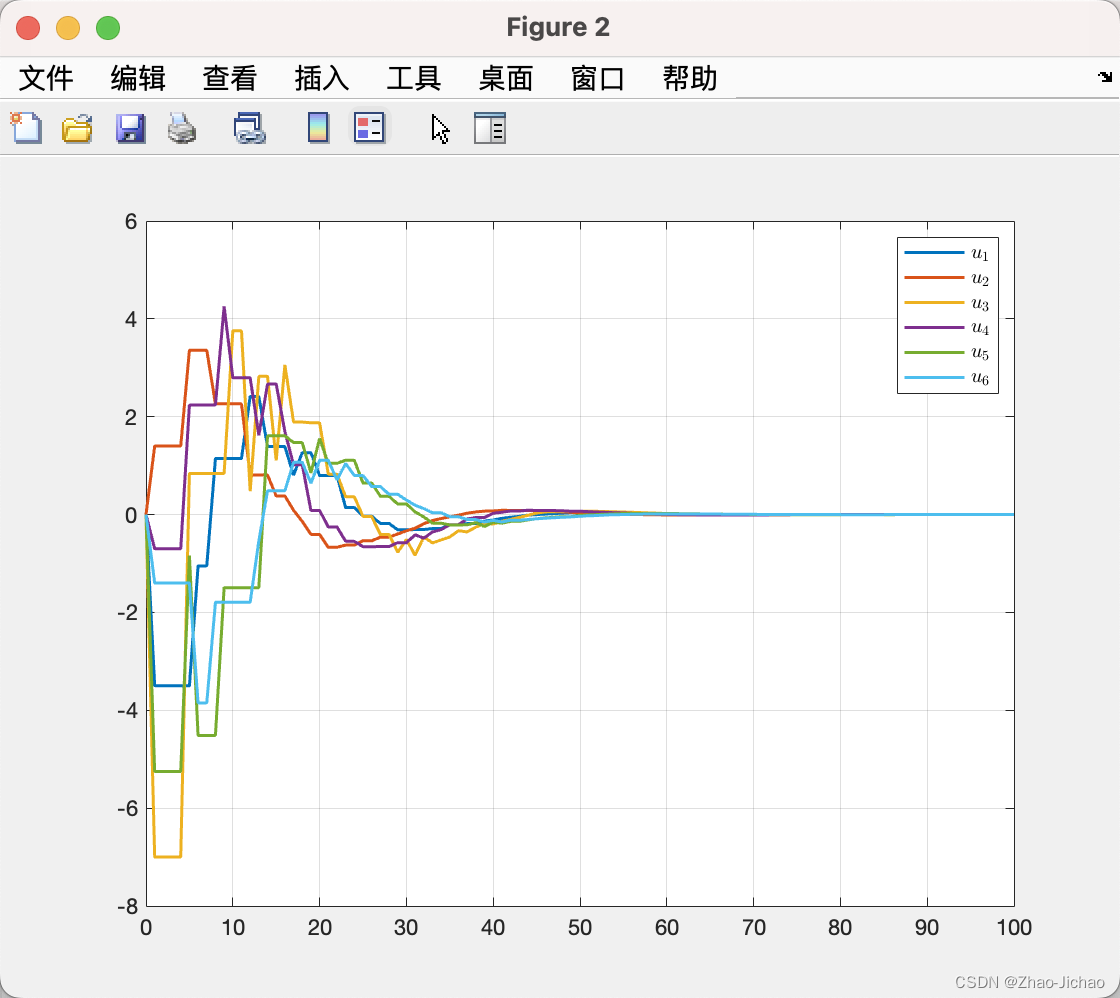This screenshot has height=998, width=1120.
Task: Click the u6 legend entry
Action: coord(947,378)
